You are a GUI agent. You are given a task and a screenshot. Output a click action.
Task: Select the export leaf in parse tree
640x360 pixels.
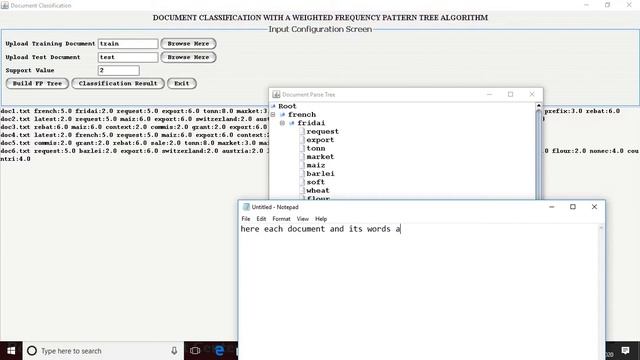click(320, 140)
